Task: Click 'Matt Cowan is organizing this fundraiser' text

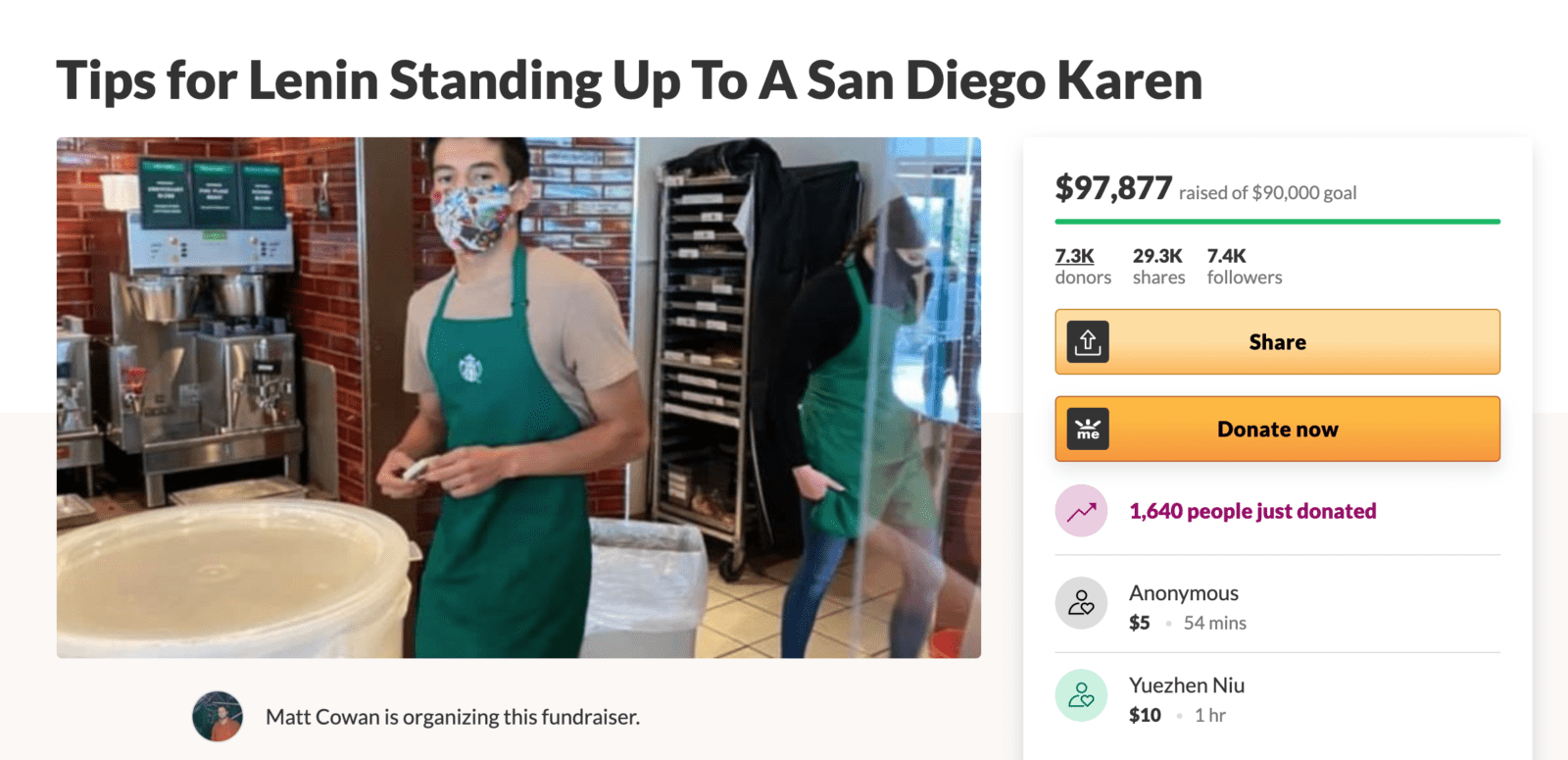Action: pos(453,717)
